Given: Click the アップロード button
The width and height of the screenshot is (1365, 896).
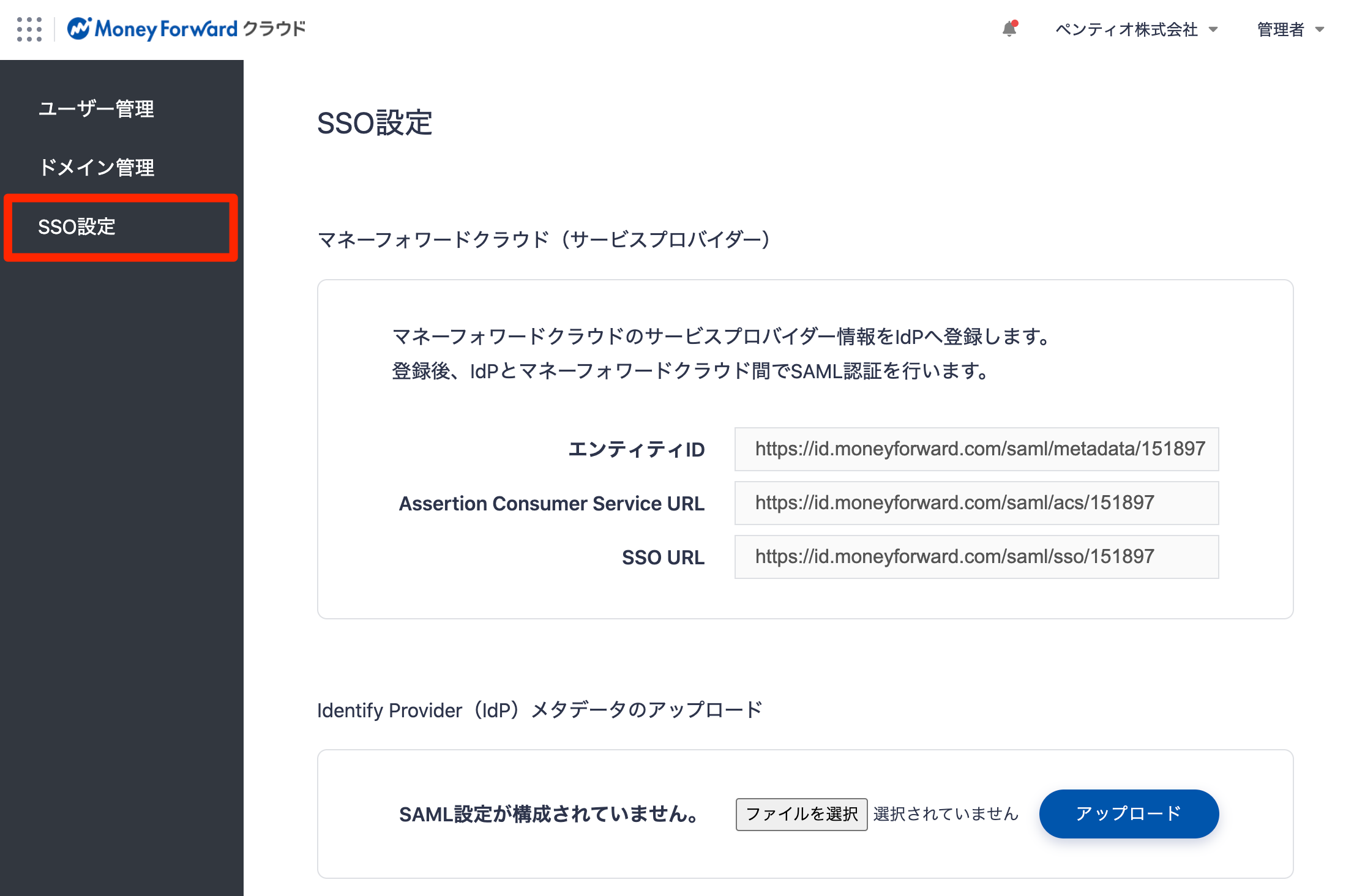Looking at the screenshot, I should click(1129, 814).
